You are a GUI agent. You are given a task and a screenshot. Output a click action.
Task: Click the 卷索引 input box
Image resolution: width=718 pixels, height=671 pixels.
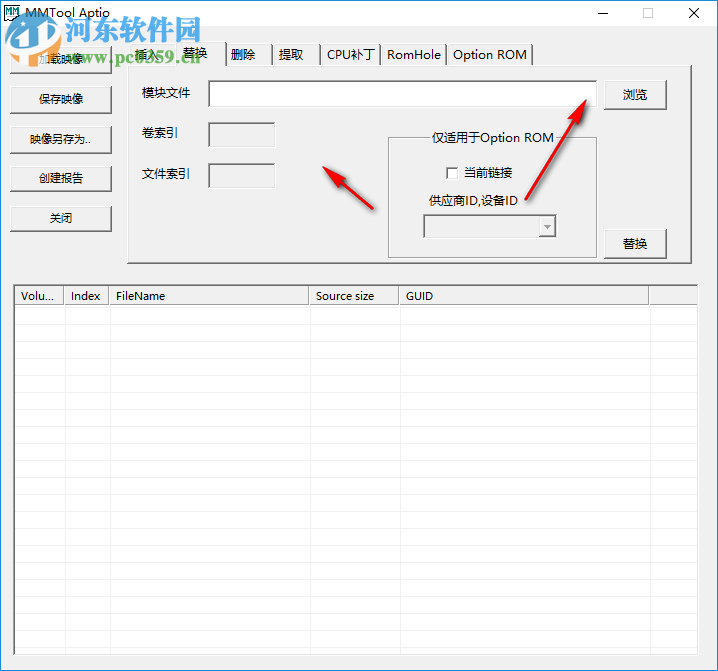242,135
